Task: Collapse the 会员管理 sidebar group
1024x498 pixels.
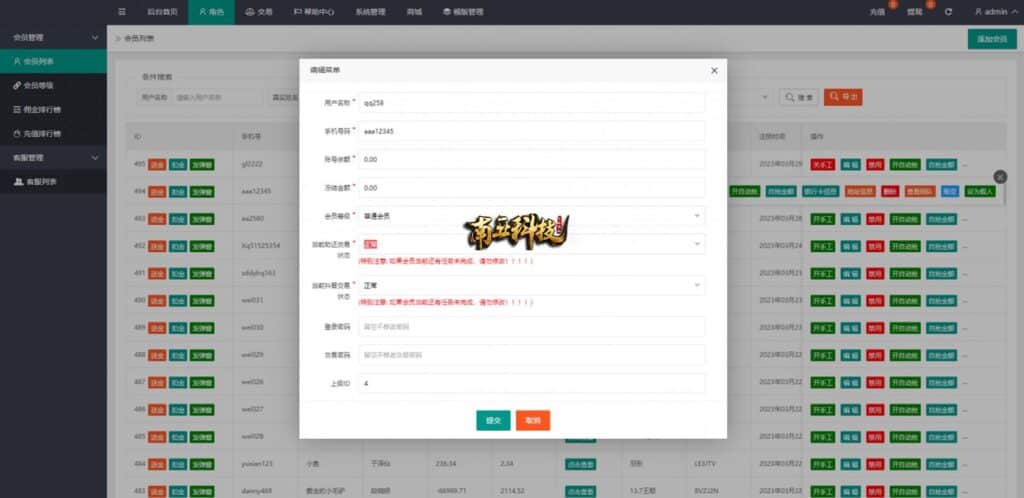Action: [x=53, y=38]
